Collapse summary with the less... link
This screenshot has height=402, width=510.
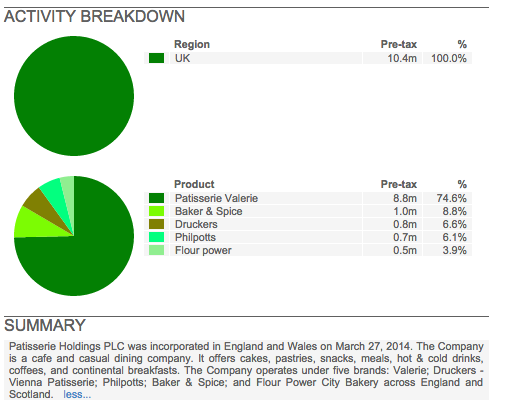(x=77, y=394)
